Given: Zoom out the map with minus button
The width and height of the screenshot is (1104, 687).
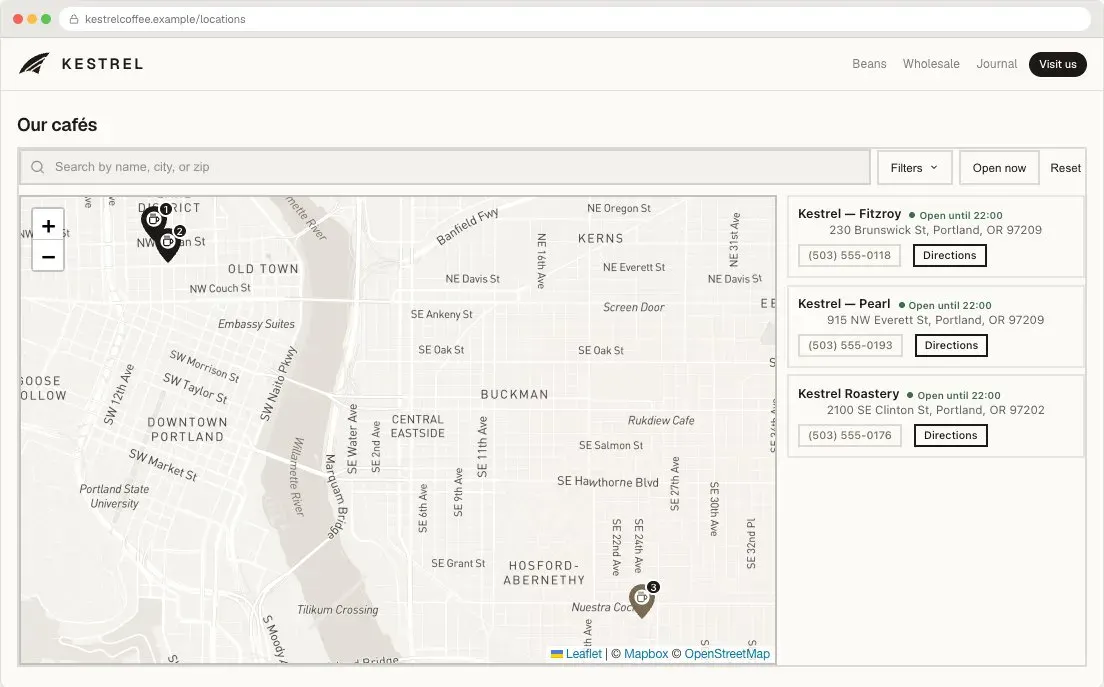Looking at the screenshot, I should coord(48,256).
